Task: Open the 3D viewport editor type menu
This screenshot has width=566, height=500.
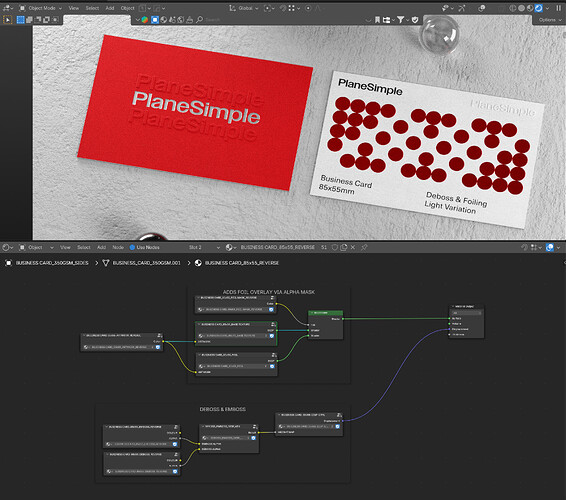Action: (8, 8)
